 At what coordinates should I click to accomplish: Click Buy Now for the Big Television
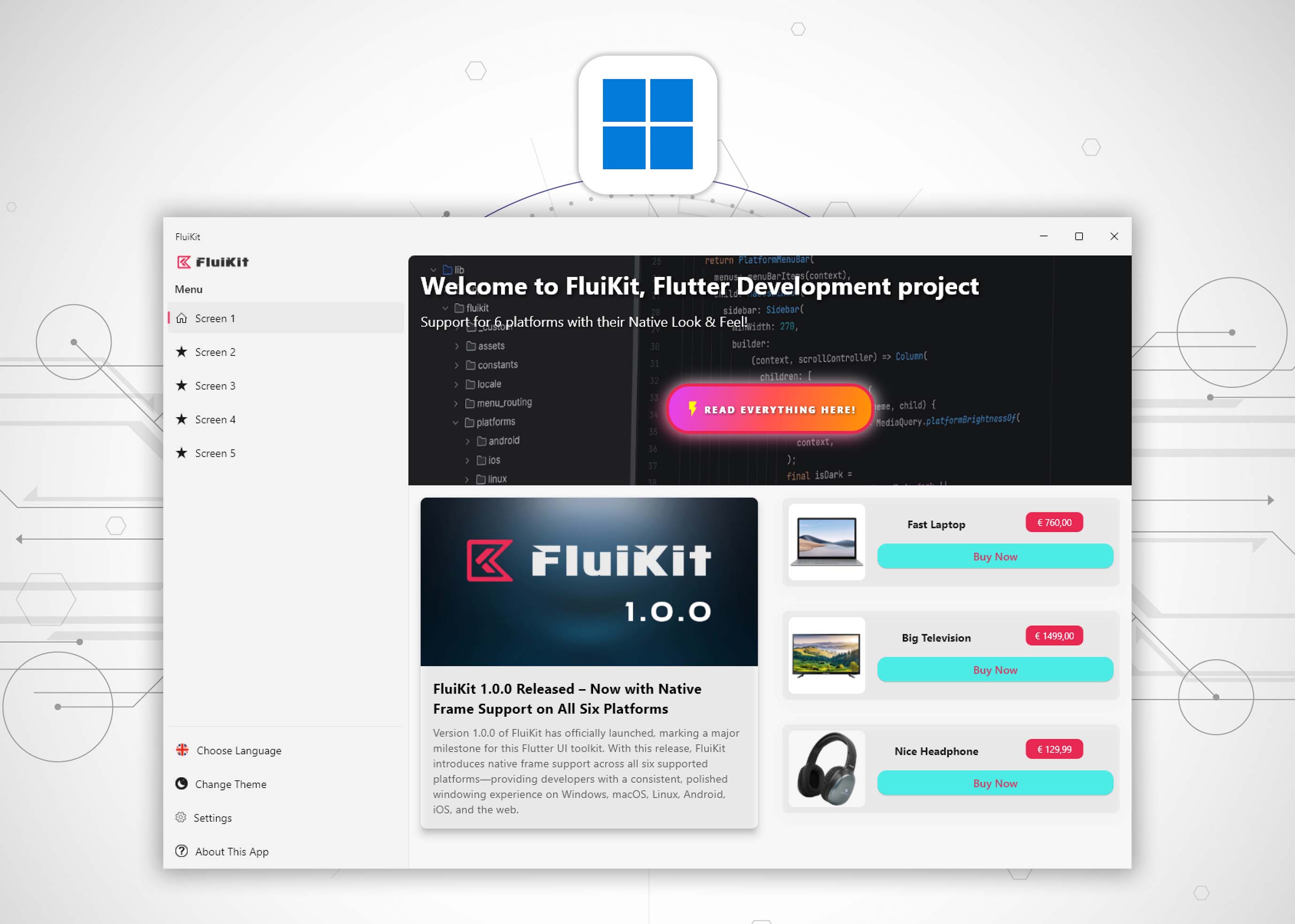click(x=994, y=670)
